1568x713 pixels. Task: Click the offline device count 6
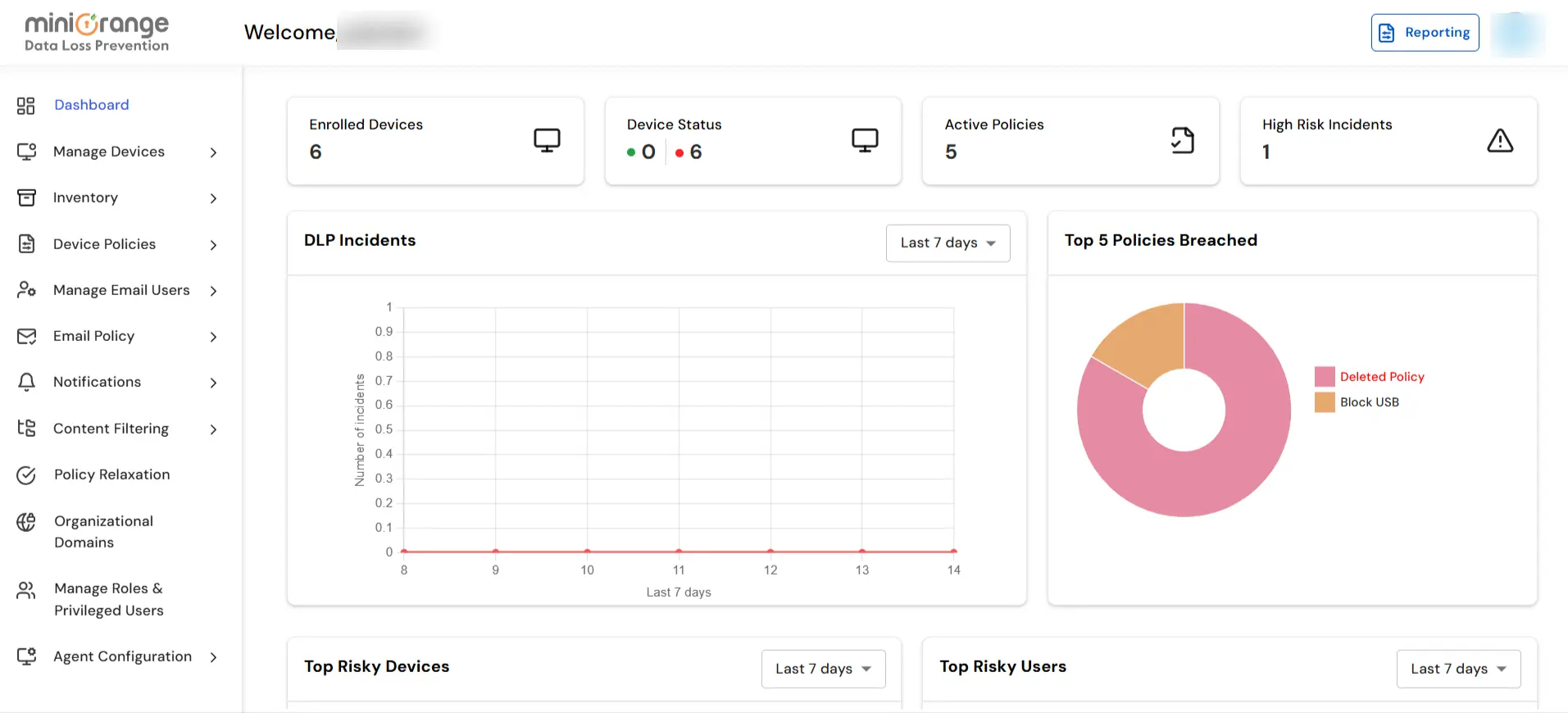tap(696, 152)
